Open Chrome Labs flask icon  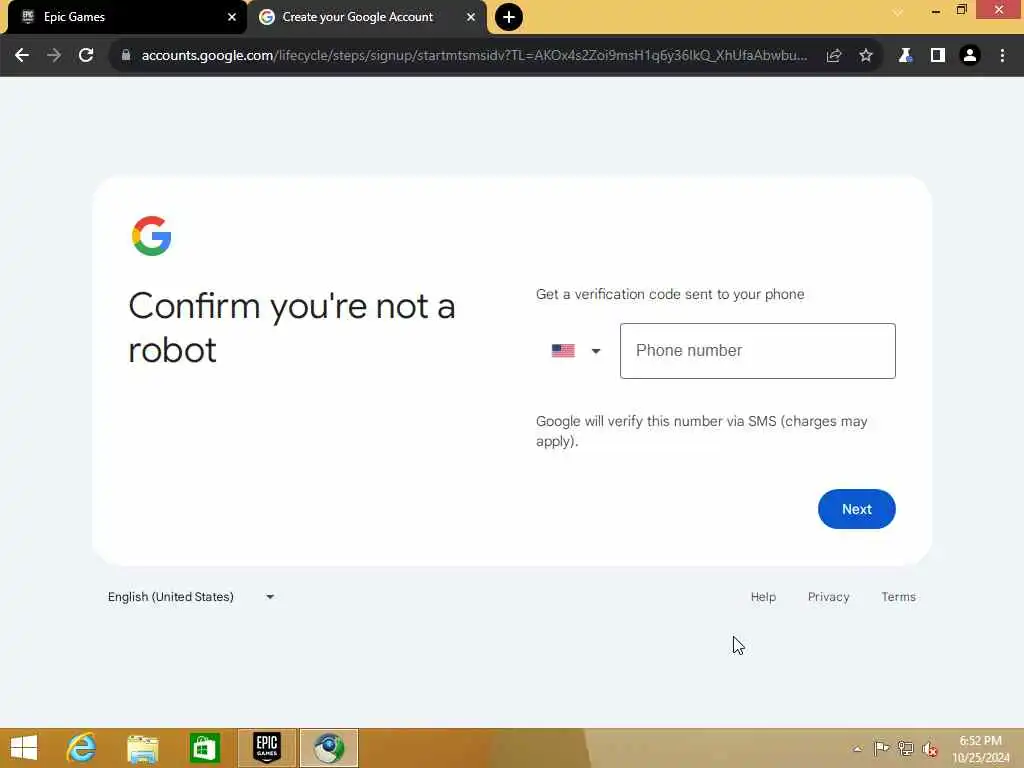(905, 56)
